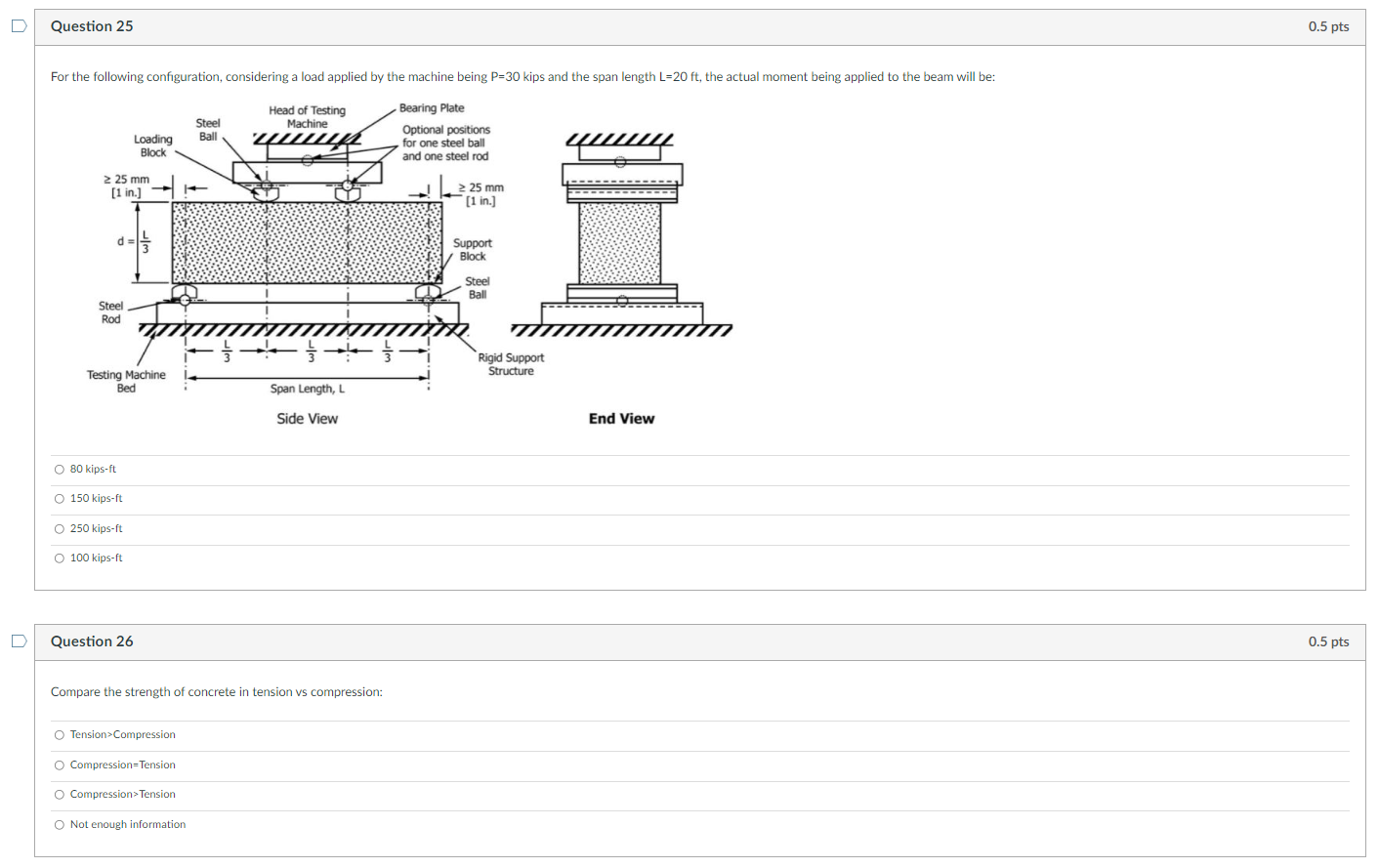Click the Side View beam diagram
The image size is (1379, 868).
tap(308, 249)
